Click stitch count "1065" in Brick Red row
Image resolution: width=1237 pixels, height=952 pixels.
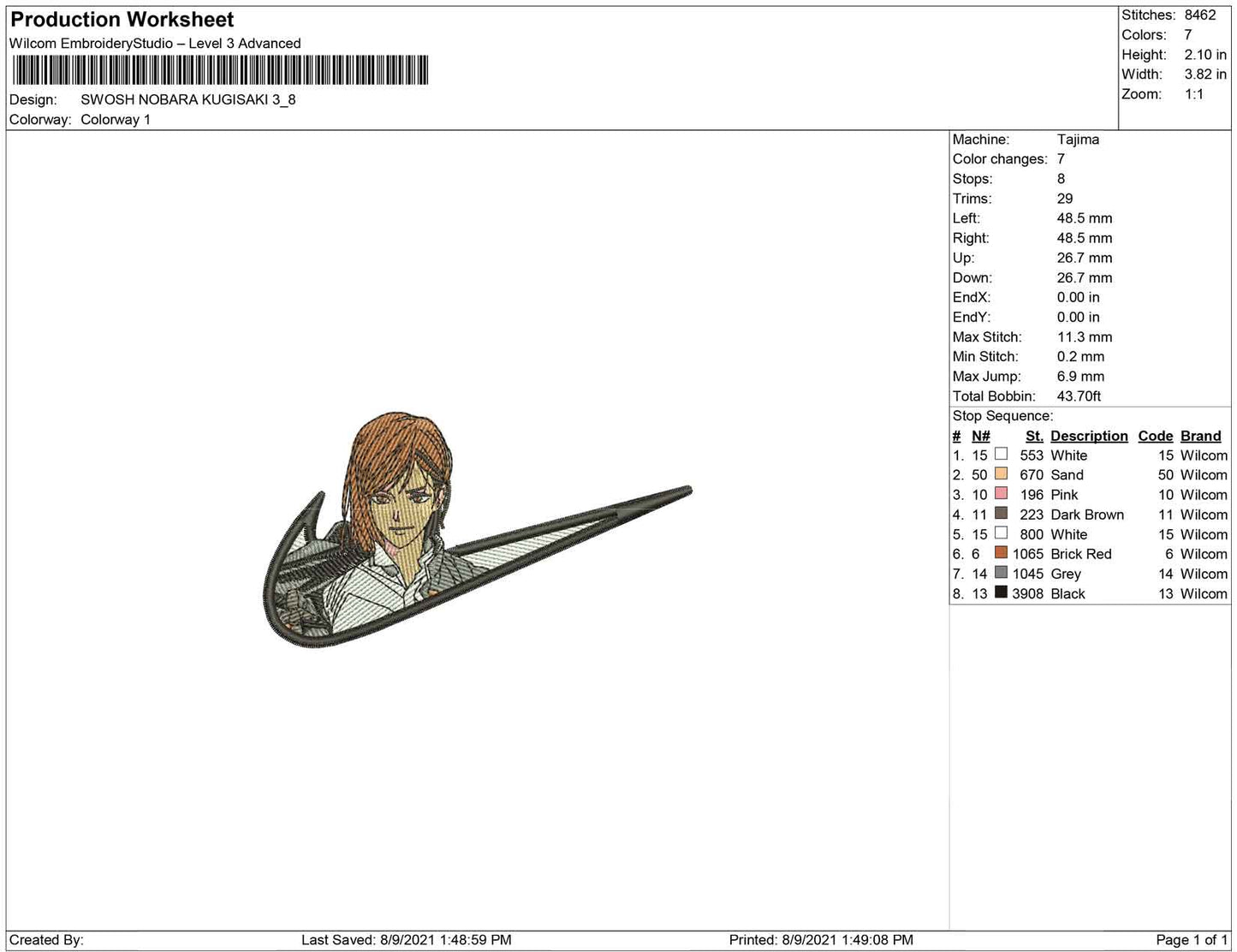[1028, 554]
